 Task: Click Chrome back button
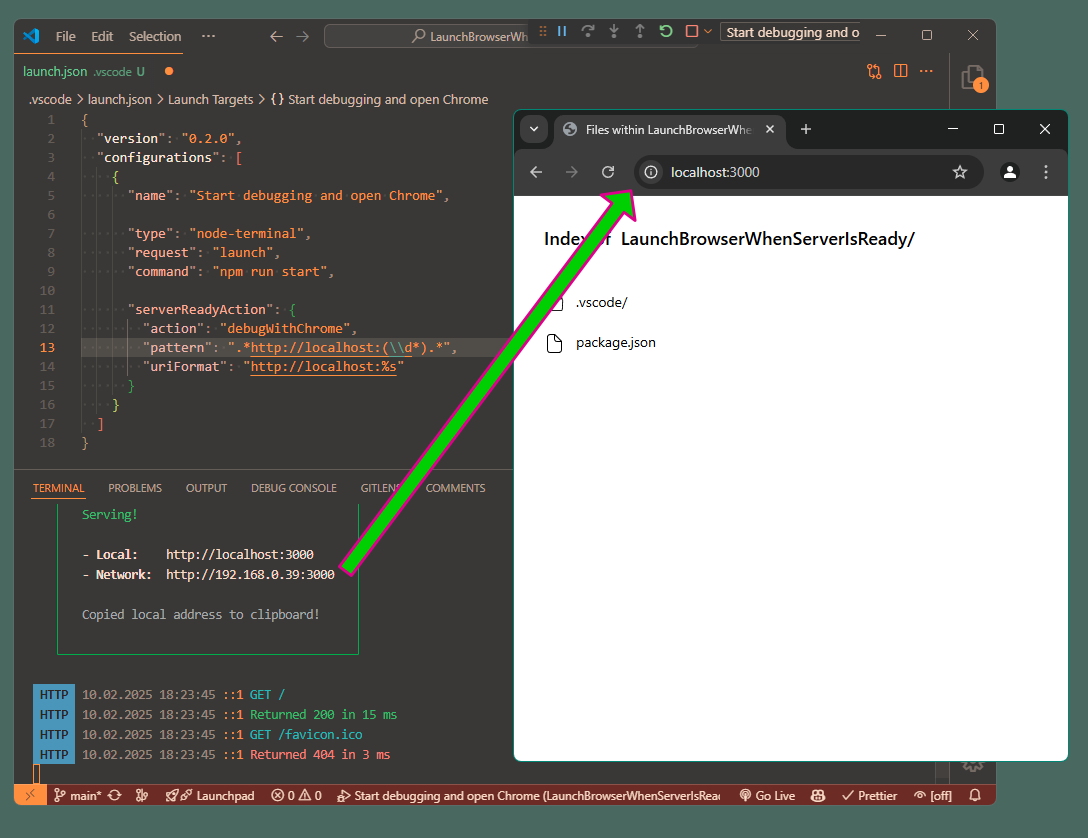[536, 172]
